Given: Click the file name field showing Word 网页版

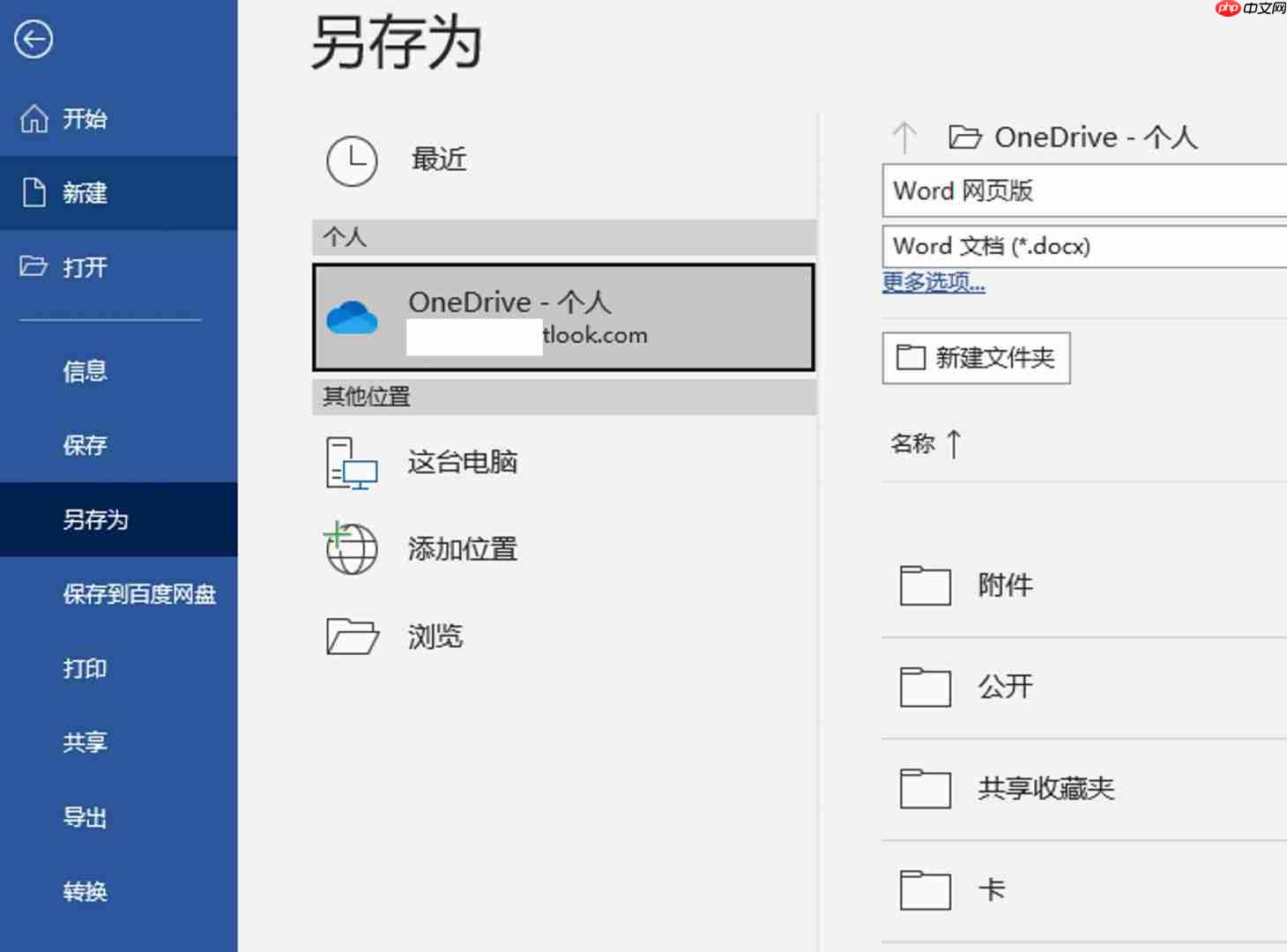Looking at the screenshot, I should (x=1084, y=190).
